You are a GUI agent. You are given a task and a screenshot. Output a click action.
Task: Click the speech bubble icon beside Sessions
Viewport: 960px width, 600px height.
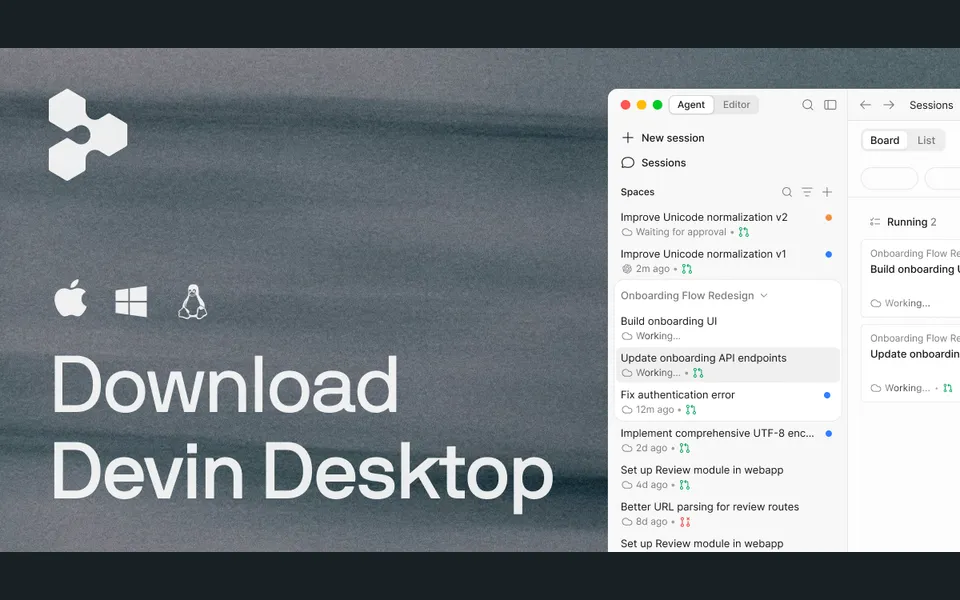(x=628, y=163)
